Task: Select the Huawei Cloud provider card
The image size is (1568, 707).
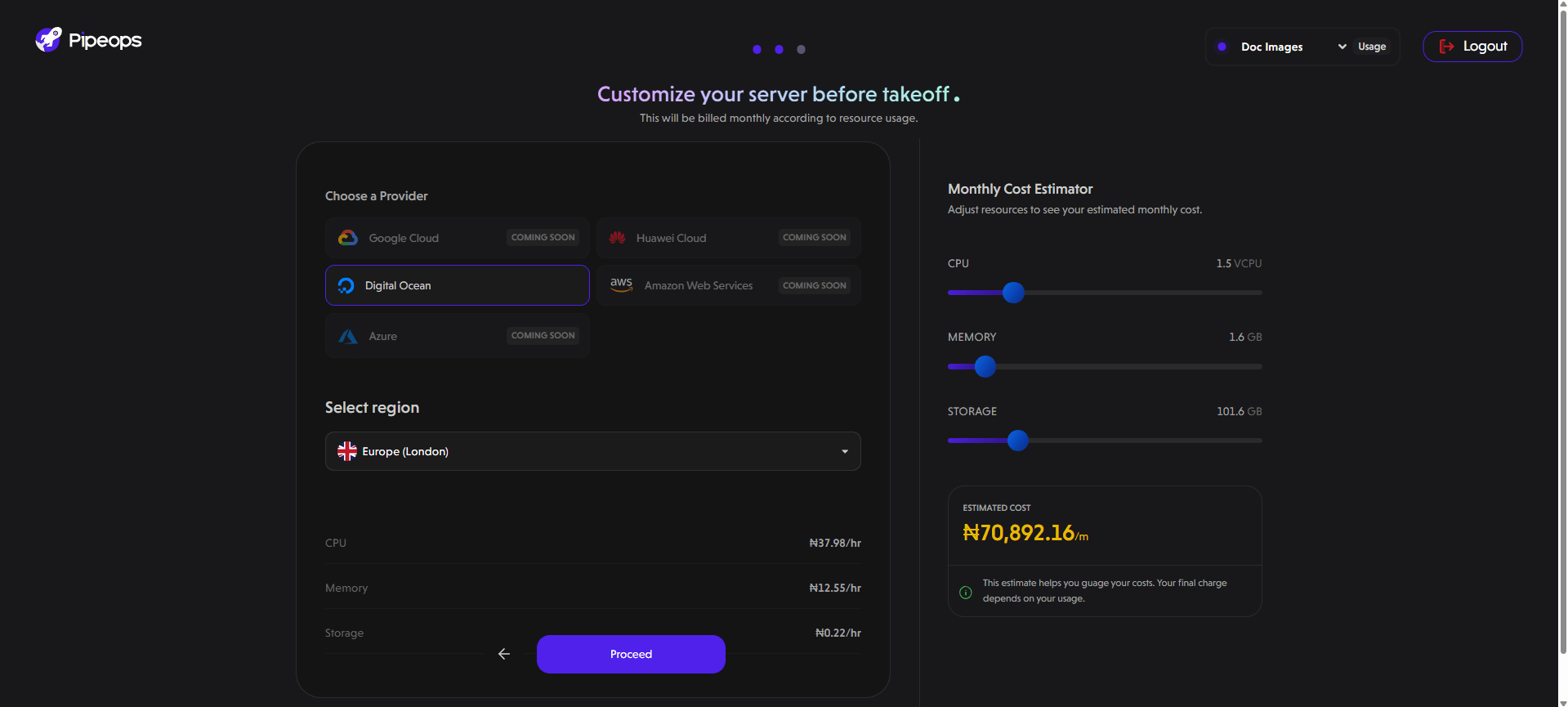Action: click(x=729, y=238)
